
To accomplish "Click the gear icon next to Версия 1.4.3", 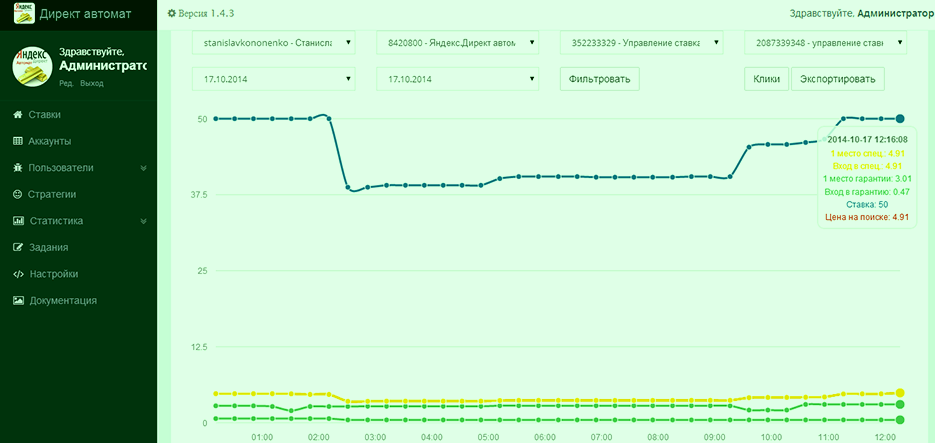I will tap(172, 14).
